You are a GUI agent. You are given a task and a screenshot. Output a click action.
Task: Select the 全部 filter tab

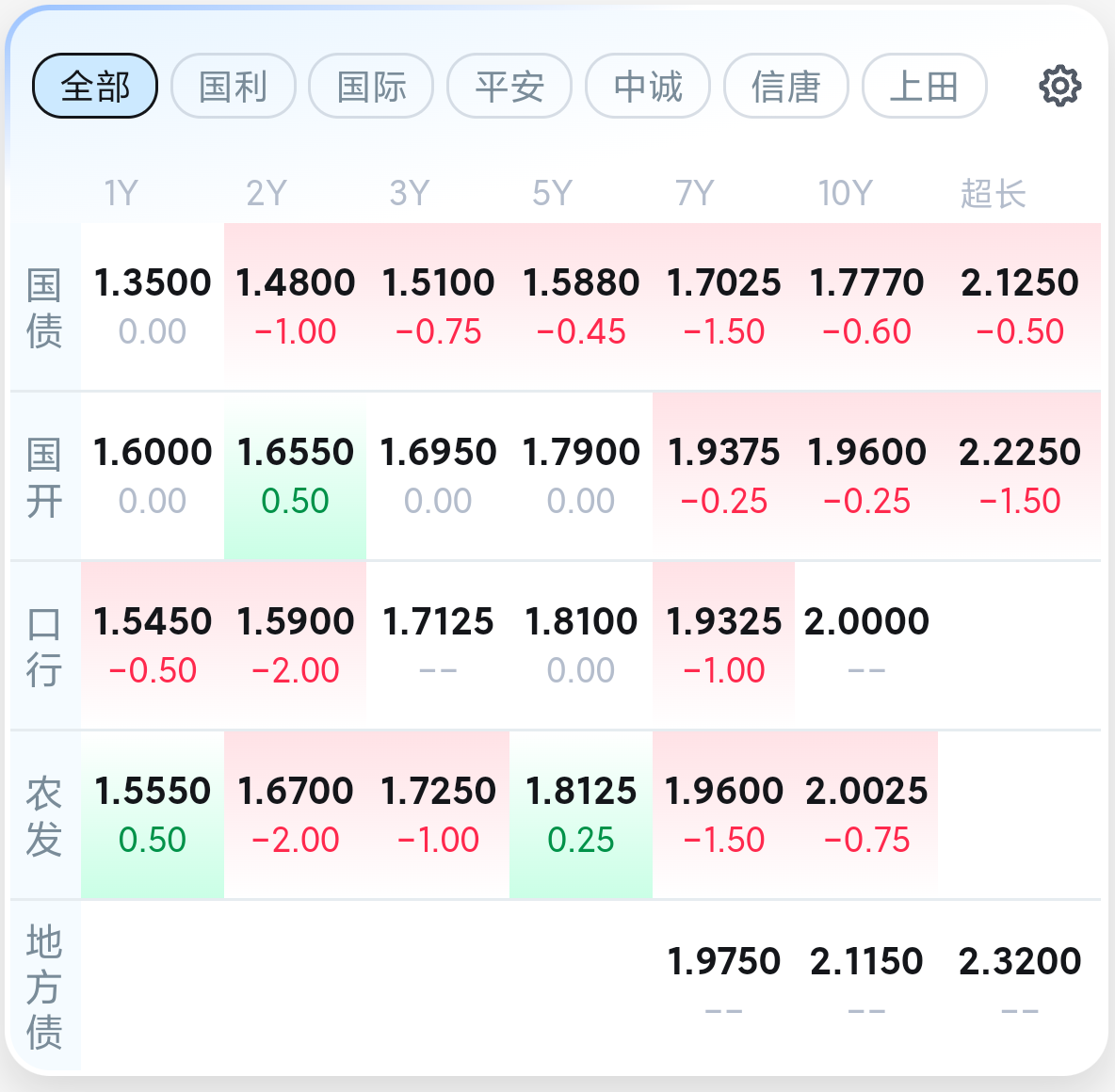[95, 86]
